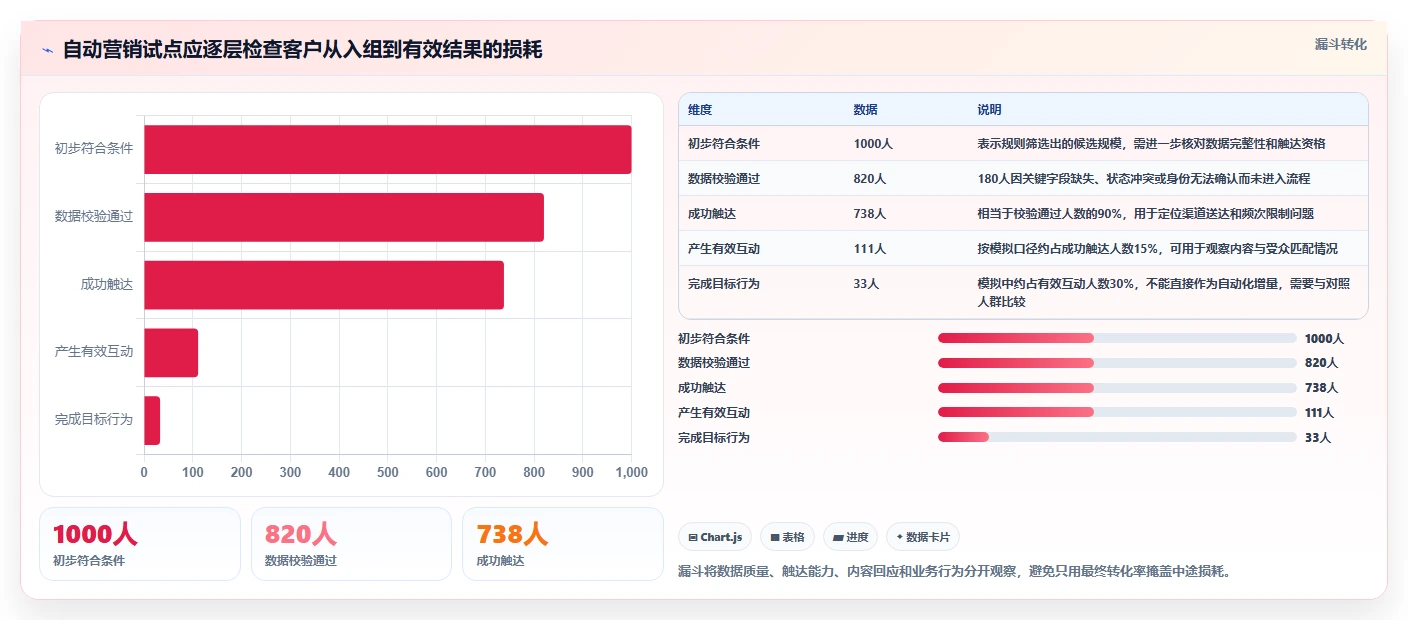Click the 完成目标行为 chart bar
The height and width of the screenshot is (620, 1408).
tap(152, 420)
